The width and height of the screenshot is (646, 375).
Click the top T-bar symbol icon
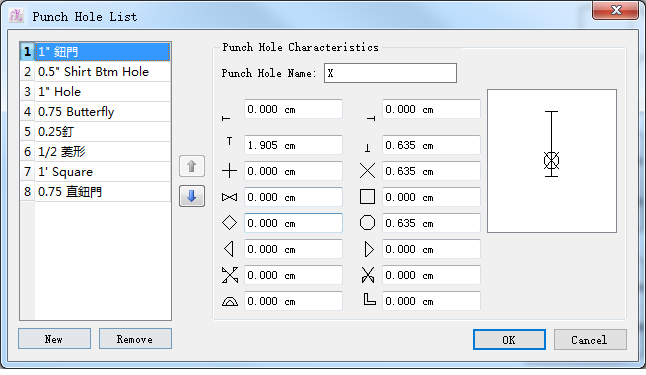coord(229,141)
